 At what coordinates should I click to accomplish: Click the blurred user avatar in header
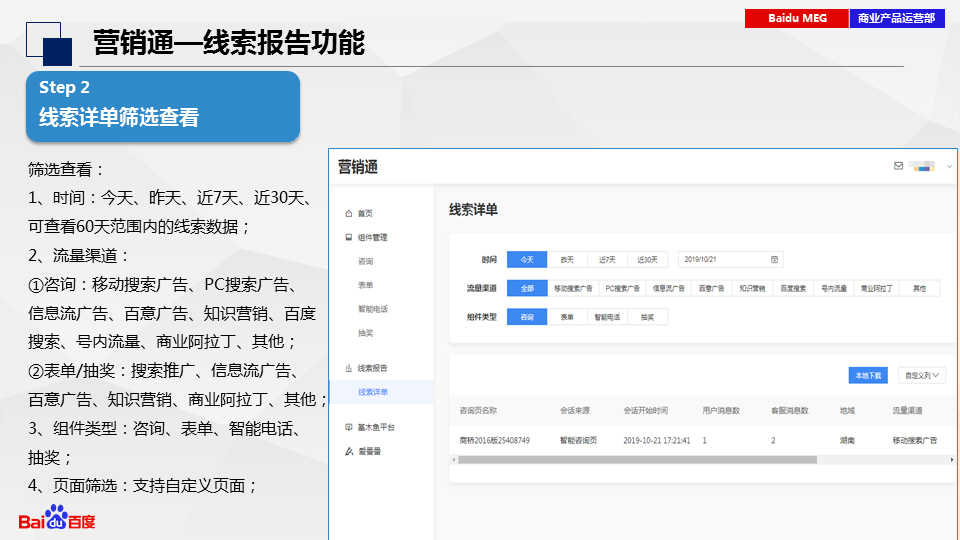pyautogui.click(x=922, y=166)
